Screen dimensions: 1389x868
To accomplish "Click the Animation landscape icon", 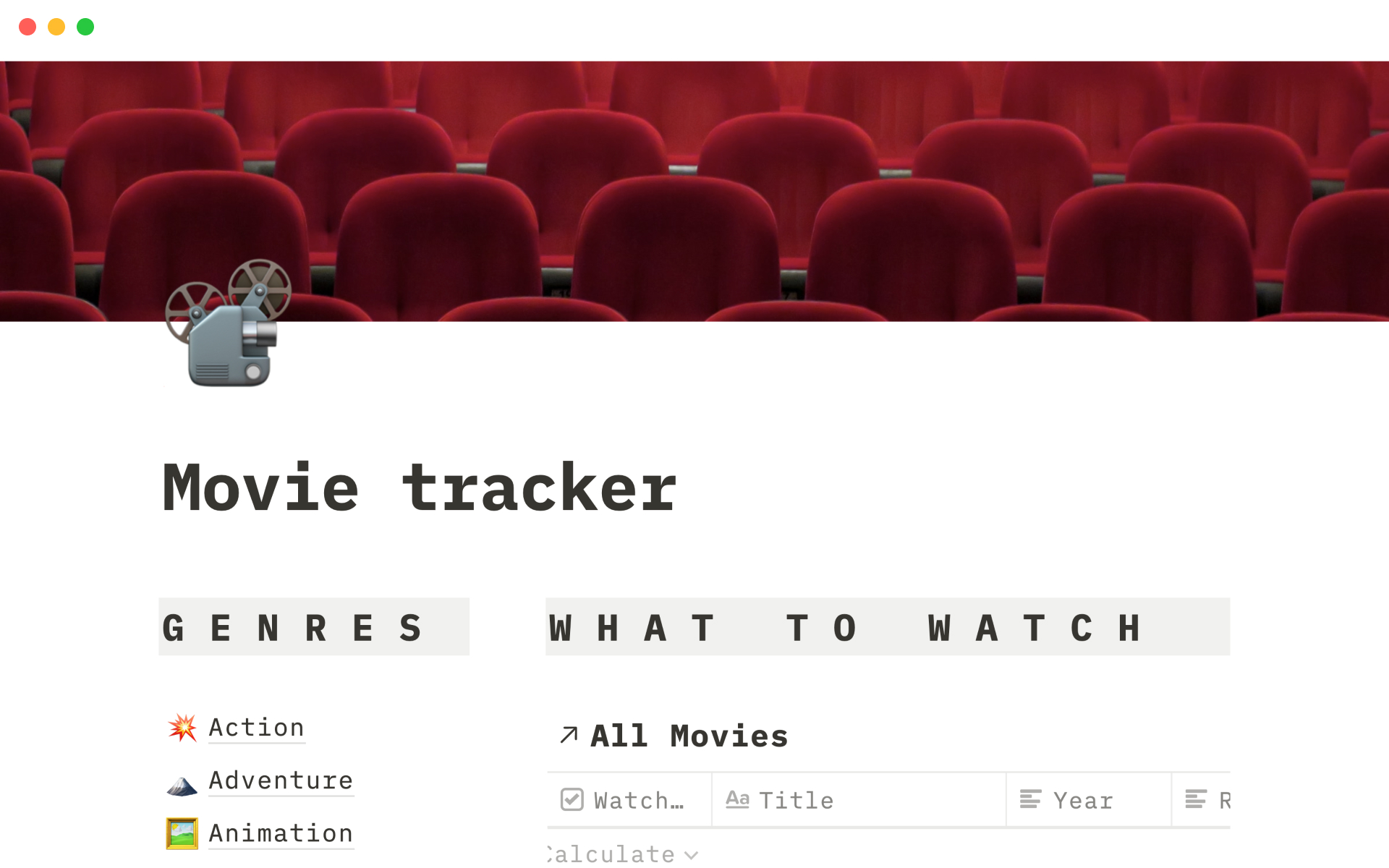I will [x=181, y=833].
